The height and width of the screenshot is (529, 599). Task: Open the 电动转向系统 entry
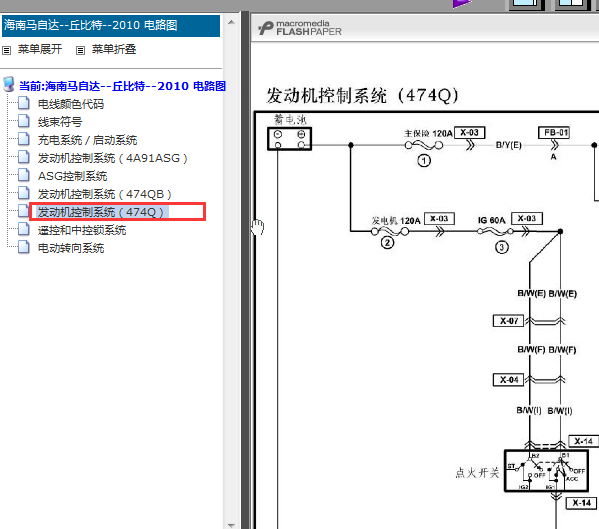tap(71, 248)
